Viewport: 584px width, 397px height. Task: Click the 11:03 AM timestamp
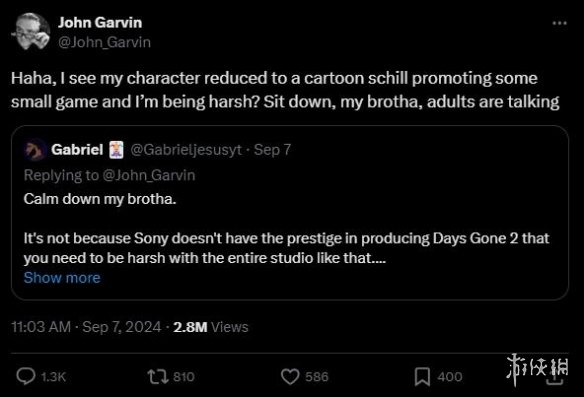click(x=41, y=327)
